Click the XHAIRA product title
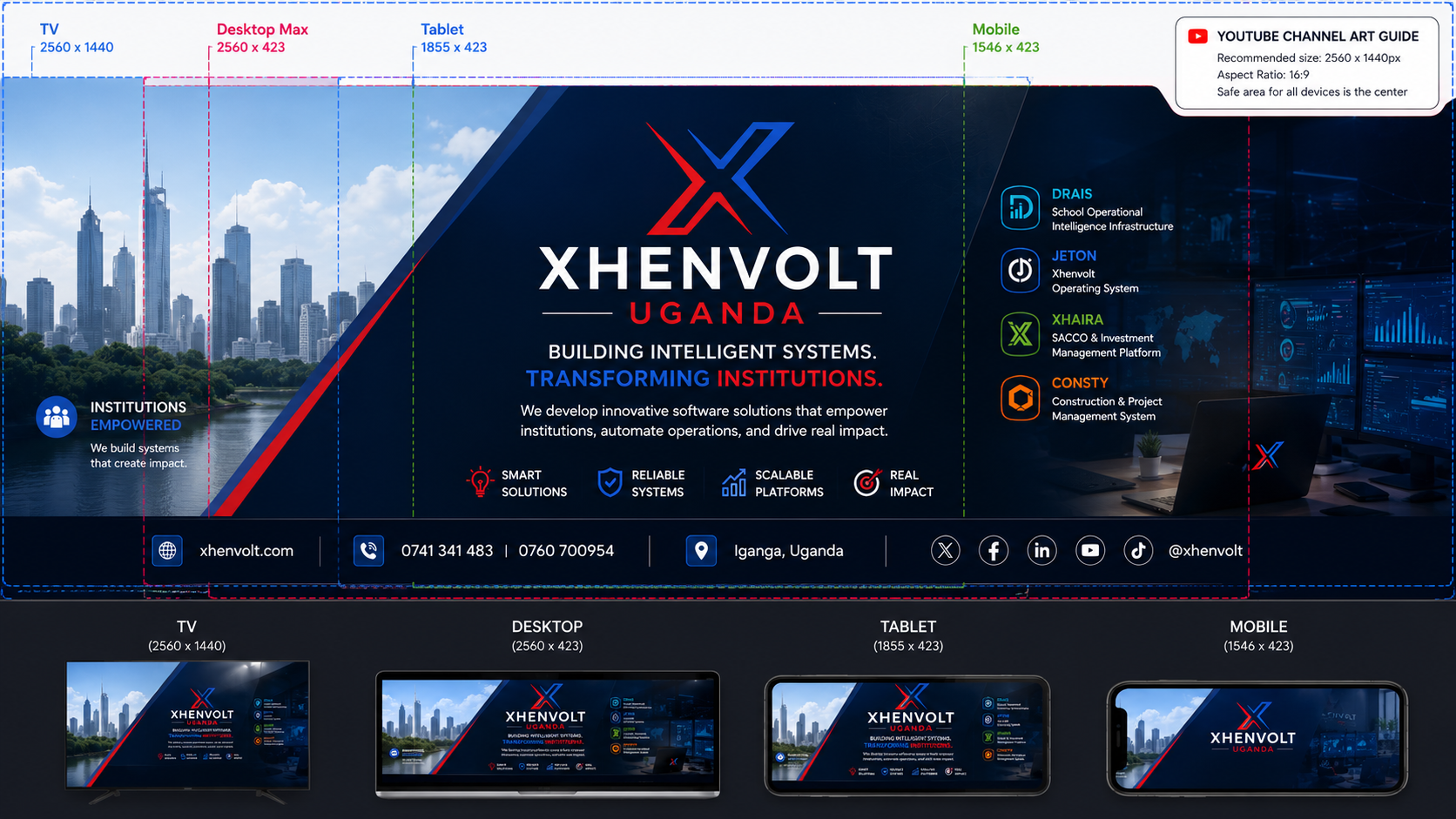 (1077, 319)
